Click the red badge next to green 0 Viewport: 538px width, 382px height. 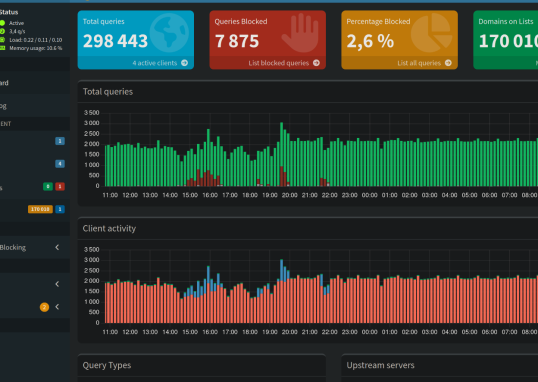(x=60, y=186)
